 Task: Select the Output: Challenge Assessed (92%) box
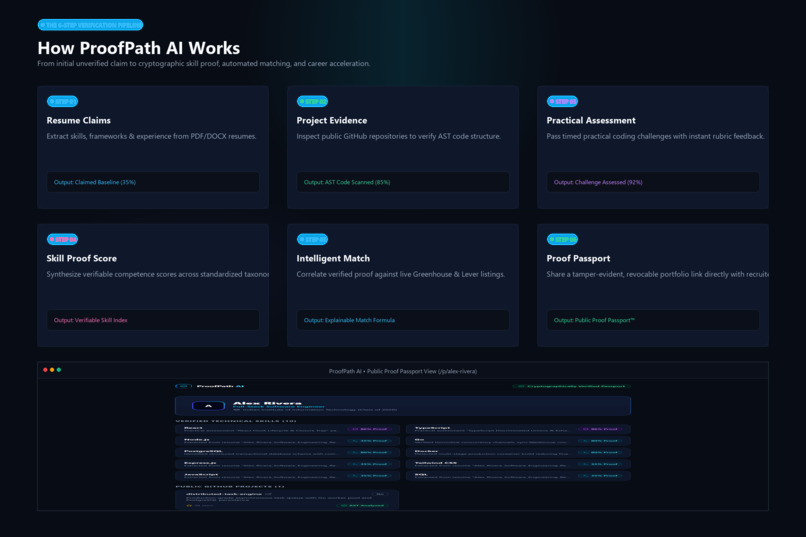coord(653,182)
